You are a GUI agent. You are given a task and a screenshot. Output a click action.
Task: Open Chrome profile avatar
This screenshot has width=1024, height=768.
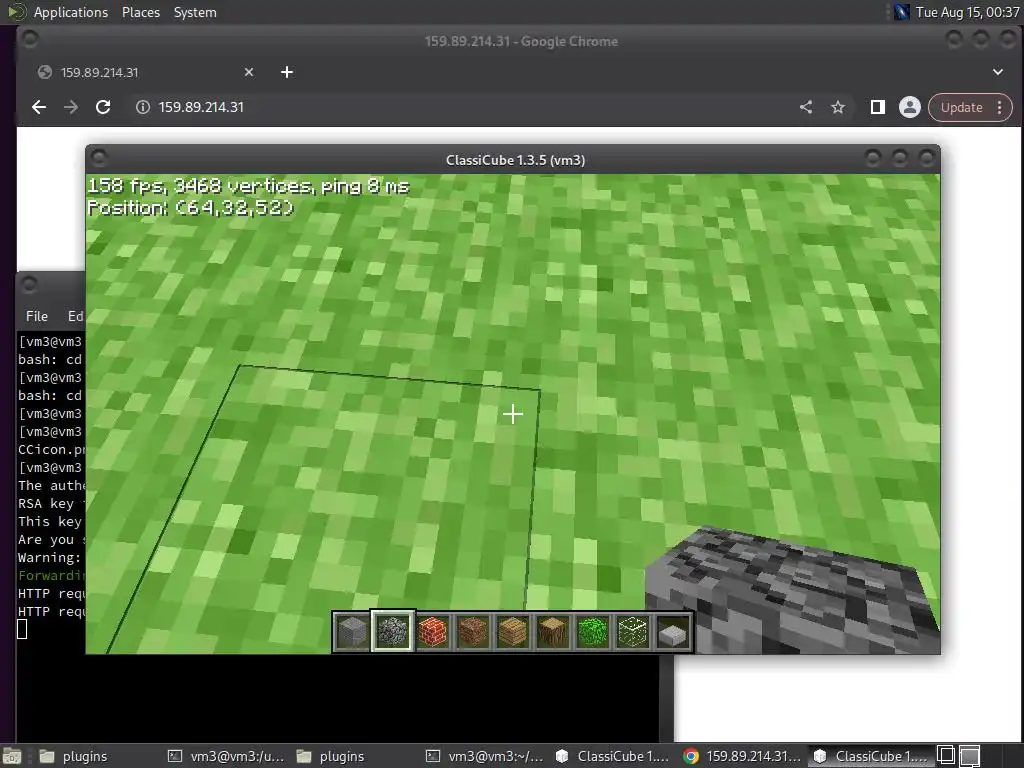click(x=910, y=107)
